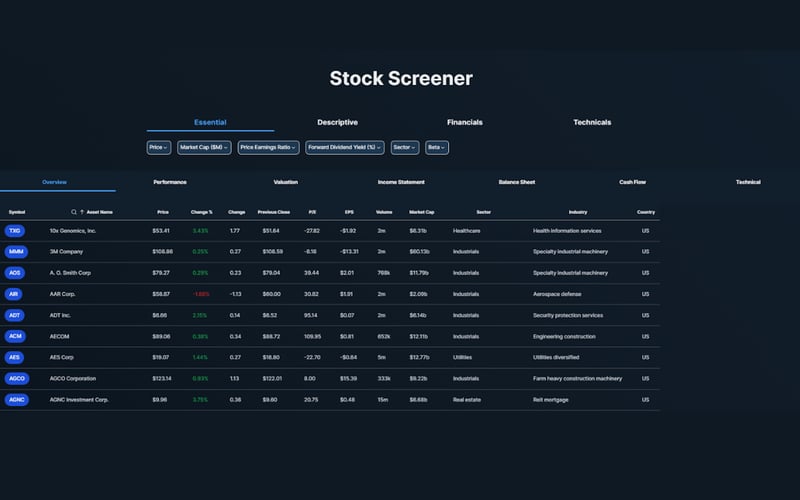Switch to the Income Statement tab
This screenshot has height=500, width=800.
tap(401, 182)
